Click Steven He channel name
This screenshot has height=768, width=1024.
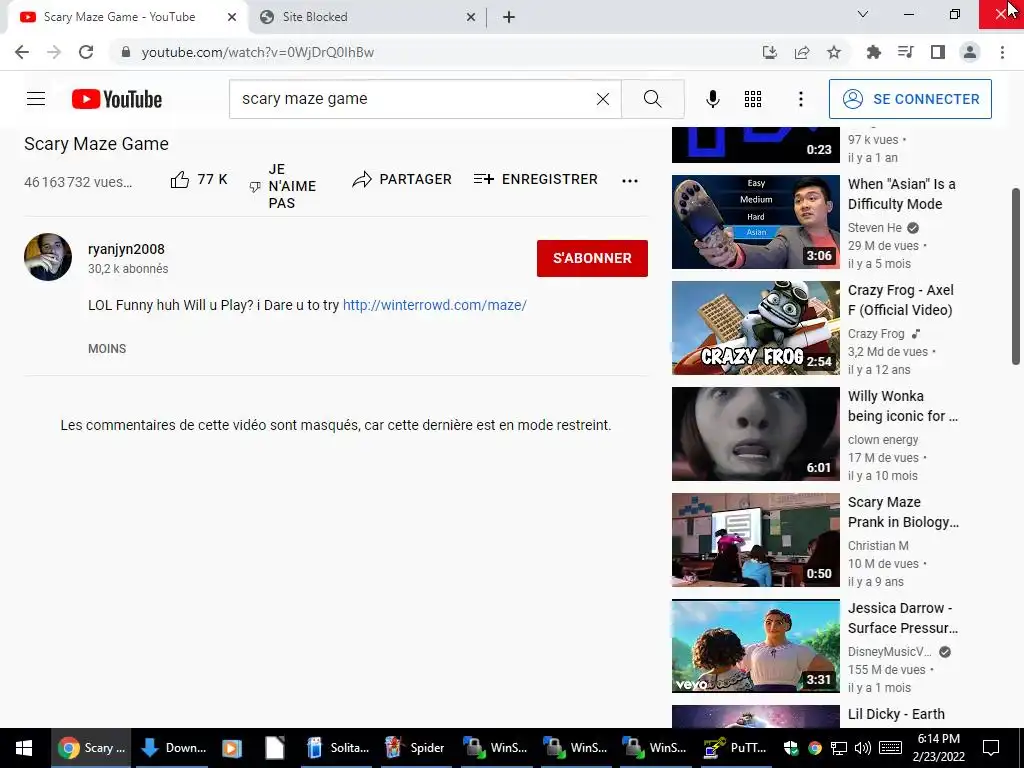pos(874,228)
